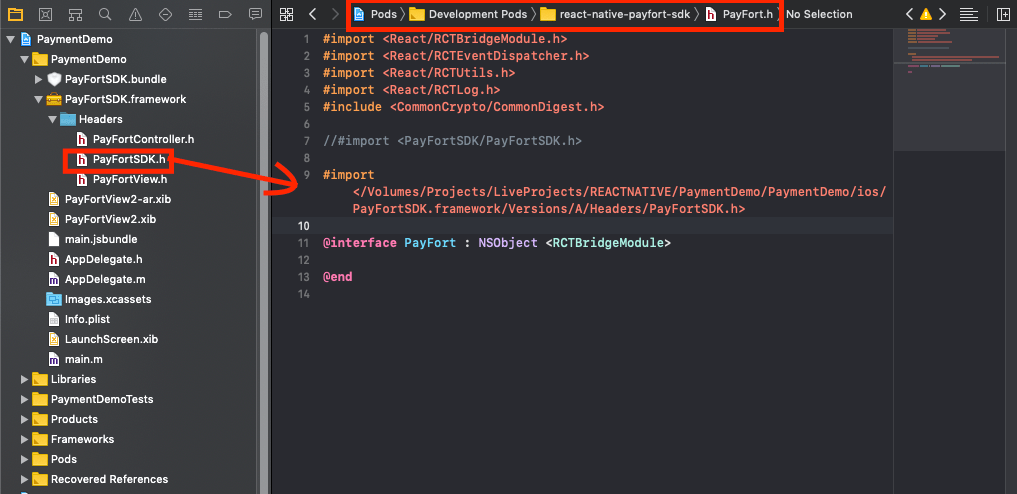The width and height of the screenshot is (1017, 494).
Task: Place cursor on empty line 10
Action: coord(582,226)
